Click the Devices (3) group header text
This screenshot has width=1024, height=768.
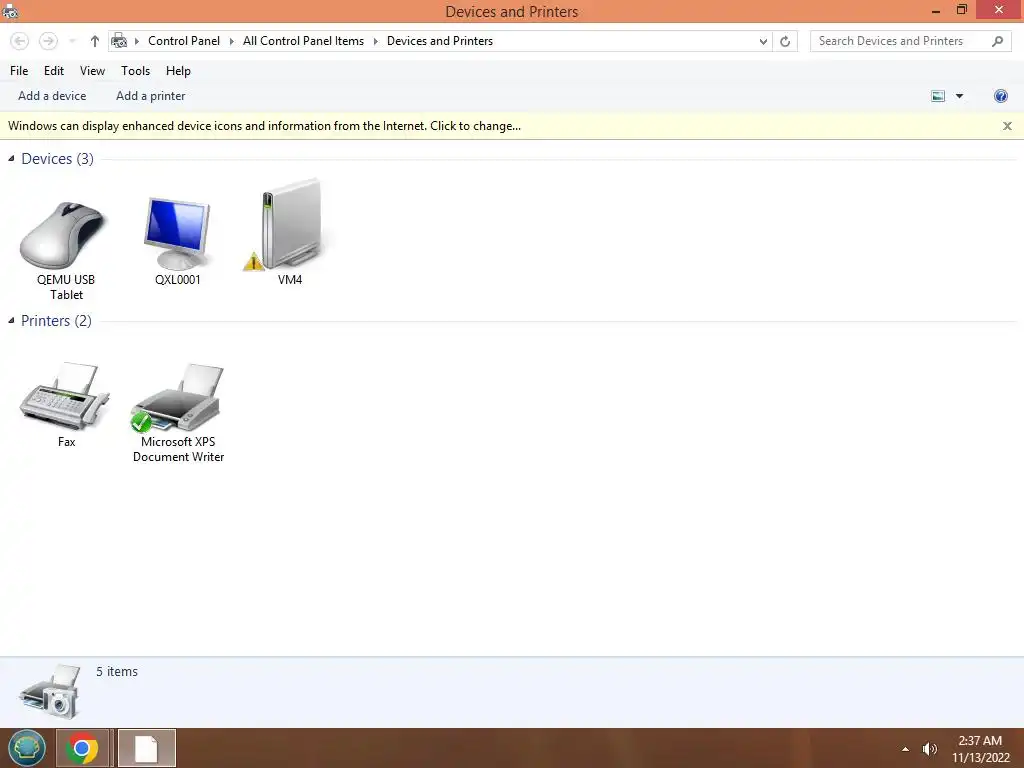coord(57,159)
